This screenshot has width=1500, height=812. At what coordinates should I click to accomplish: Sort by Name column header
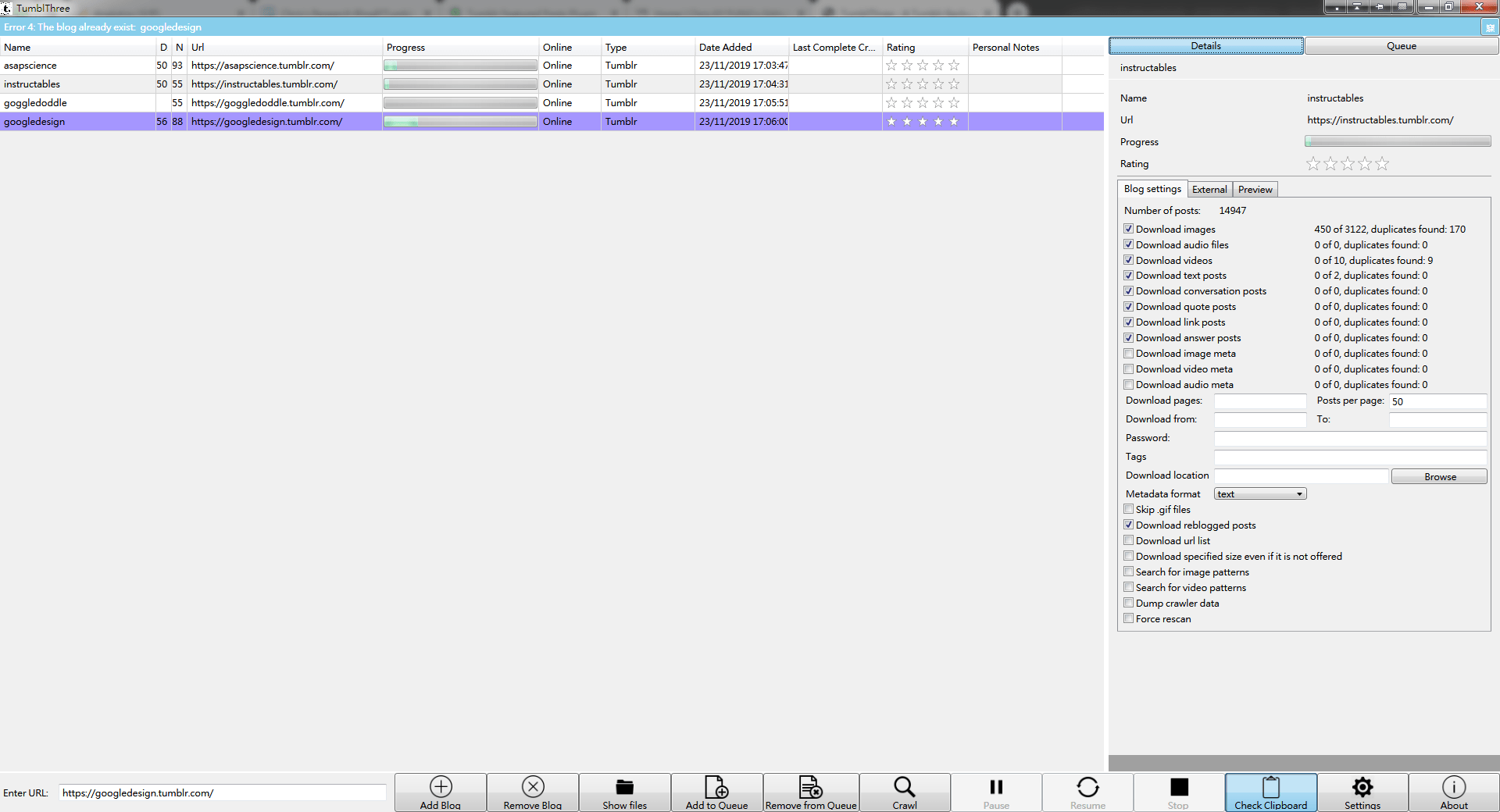pos(77,47)
